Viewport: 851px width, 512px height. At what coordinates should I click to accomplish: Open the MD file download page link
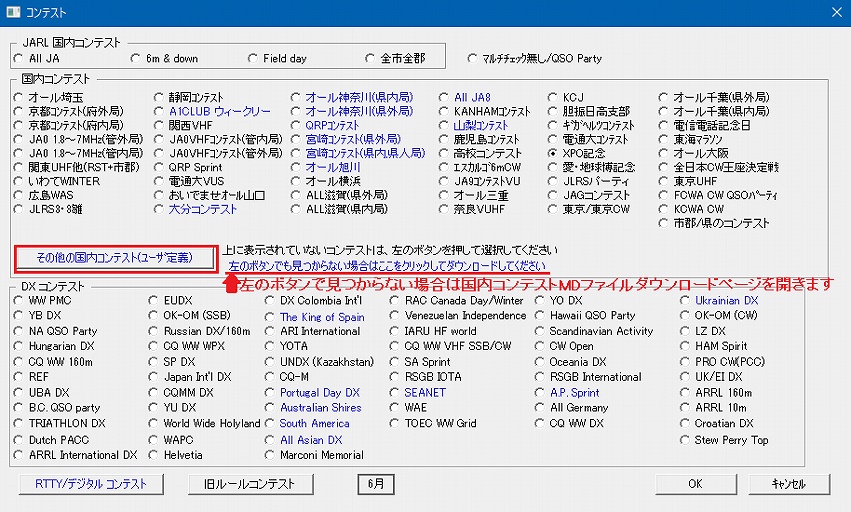click(387, 267)
